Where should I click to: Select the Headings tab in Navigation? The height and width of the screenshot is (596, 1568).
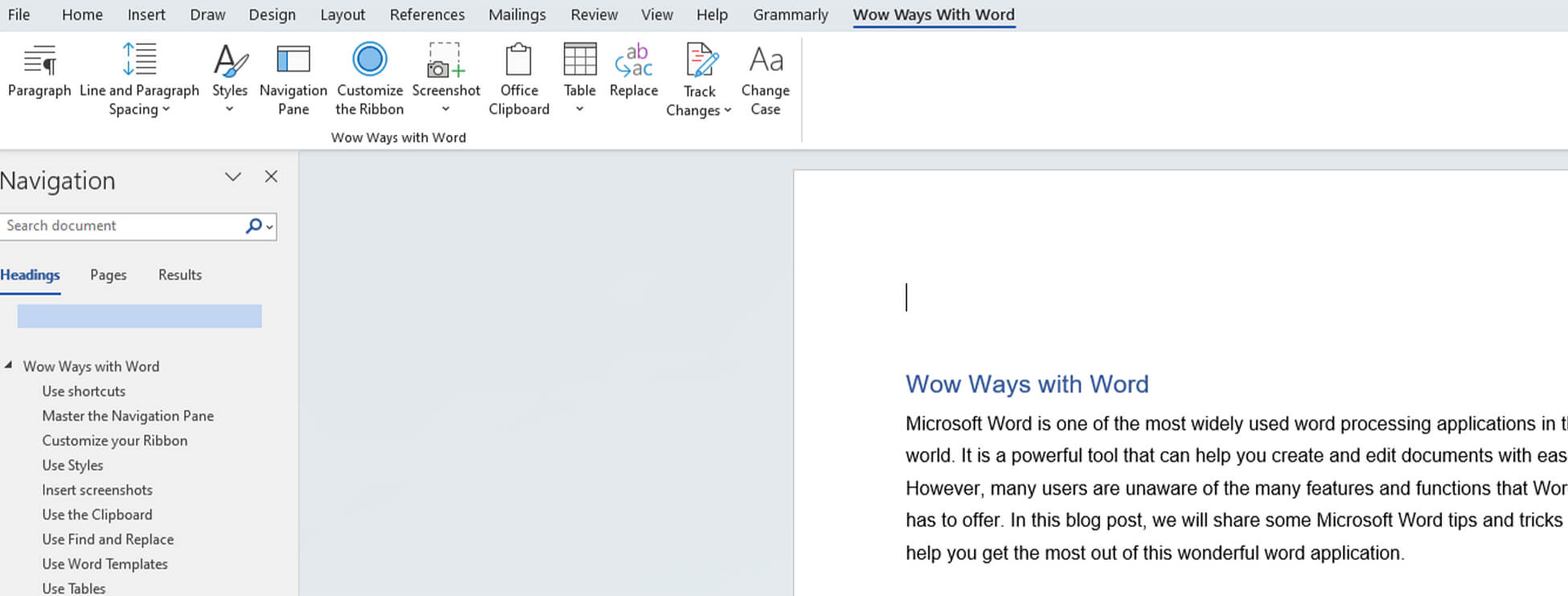tap(30, 275)
